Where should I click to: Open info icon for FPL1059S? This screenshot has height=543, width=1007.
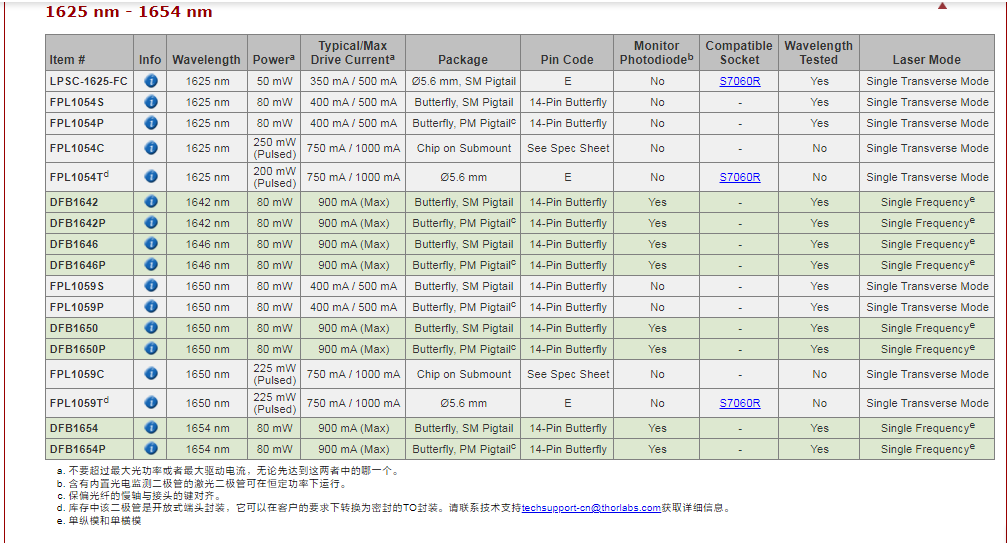point(150,286)
